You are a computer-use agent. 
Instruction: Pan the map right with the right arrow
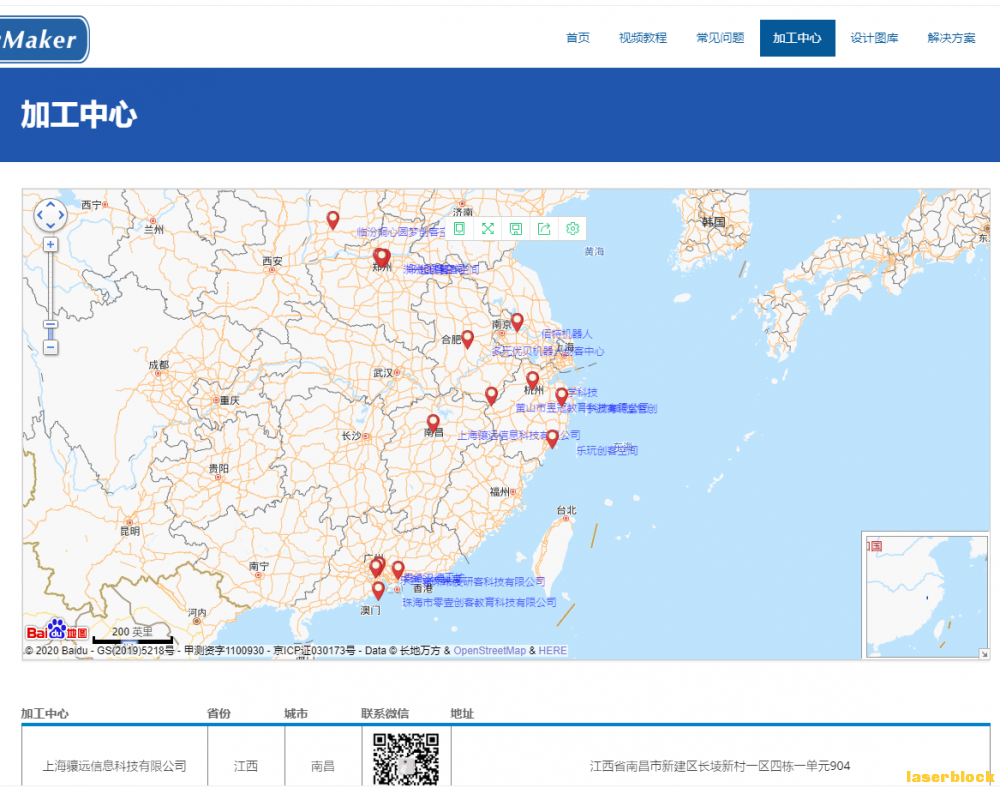click(61, 215)
